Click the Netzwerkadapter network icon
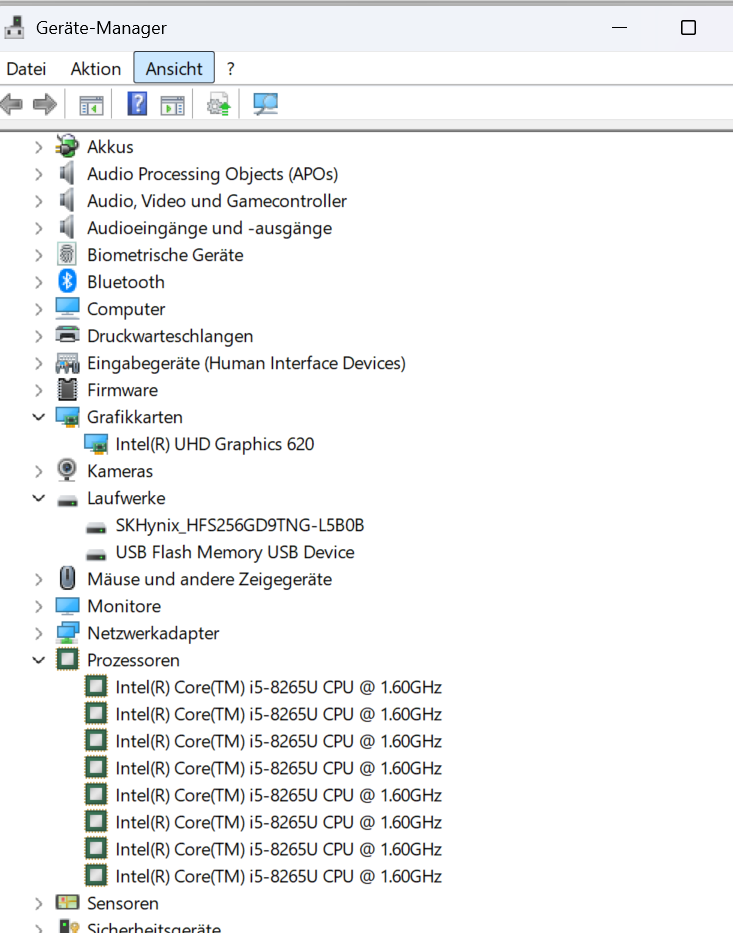Viewport: 733px width, 933px height. tap(67, 633)
